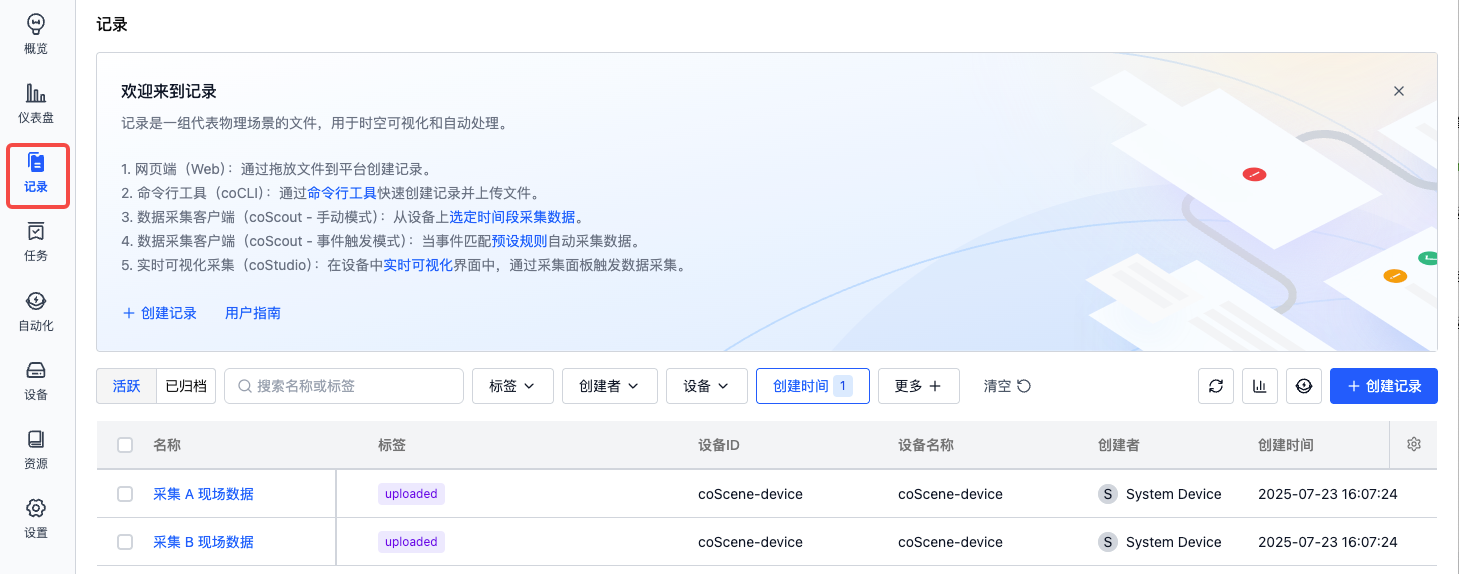This screenshot has height=574, width=1459.
Task: Open the 选定时间段采集数据 link
Action: [512, 217]
